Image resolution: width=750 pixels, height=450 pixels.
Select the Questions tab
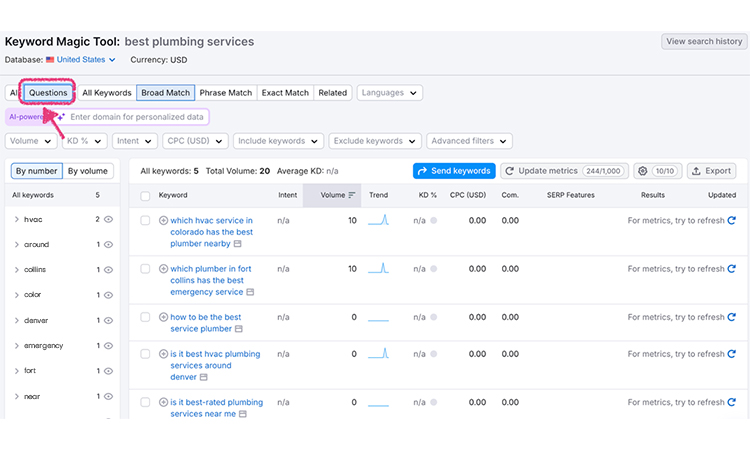(48, 93)
